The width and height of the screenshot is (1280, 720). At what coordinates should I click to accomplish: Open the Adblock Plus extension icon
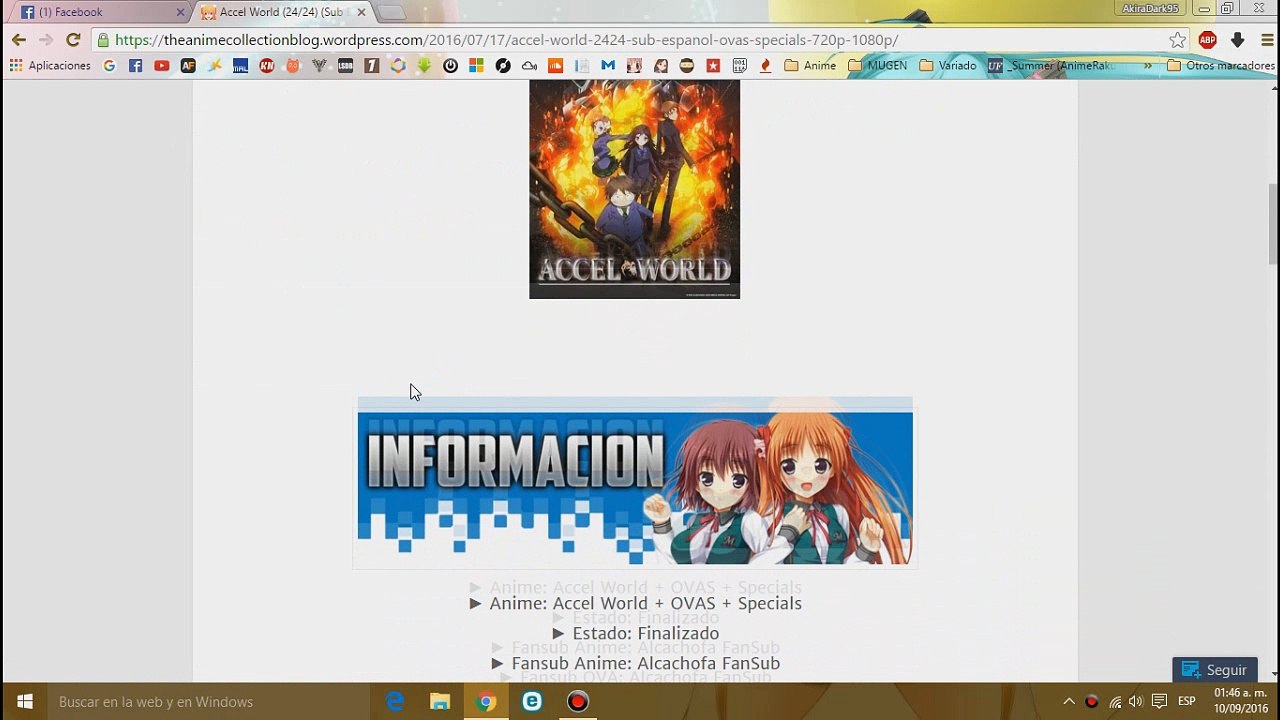click(x=1207, y=40)
